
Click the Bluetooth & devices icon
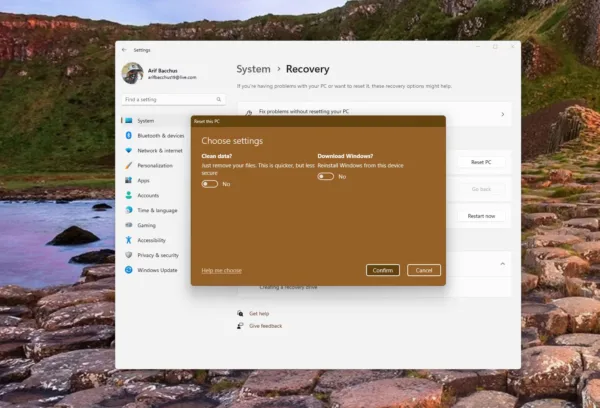click(129, 135)
